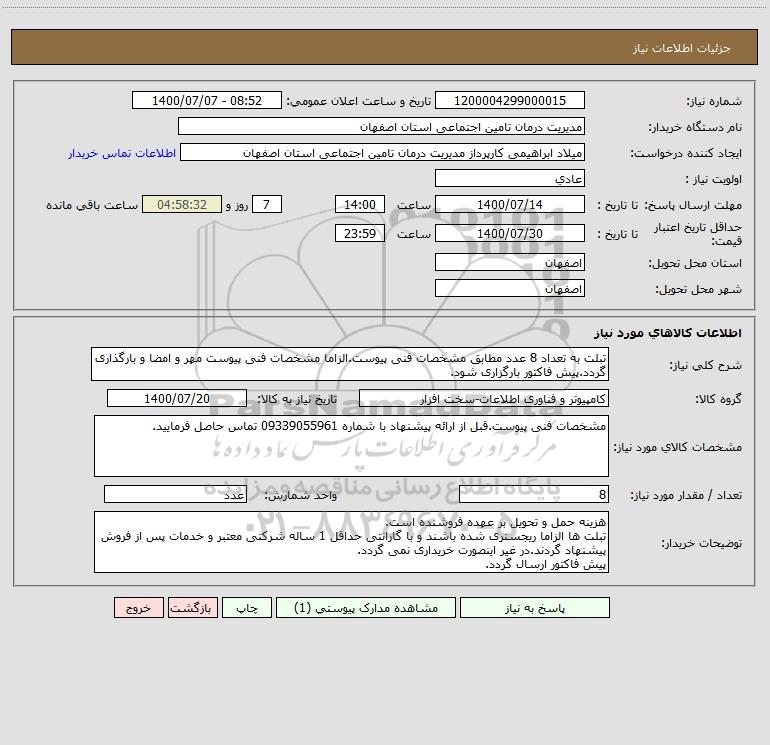This screenshot has width=770, height=745.
Task: Click the تاریخ نیاز به کالا label
Action: tap(297, 399)
